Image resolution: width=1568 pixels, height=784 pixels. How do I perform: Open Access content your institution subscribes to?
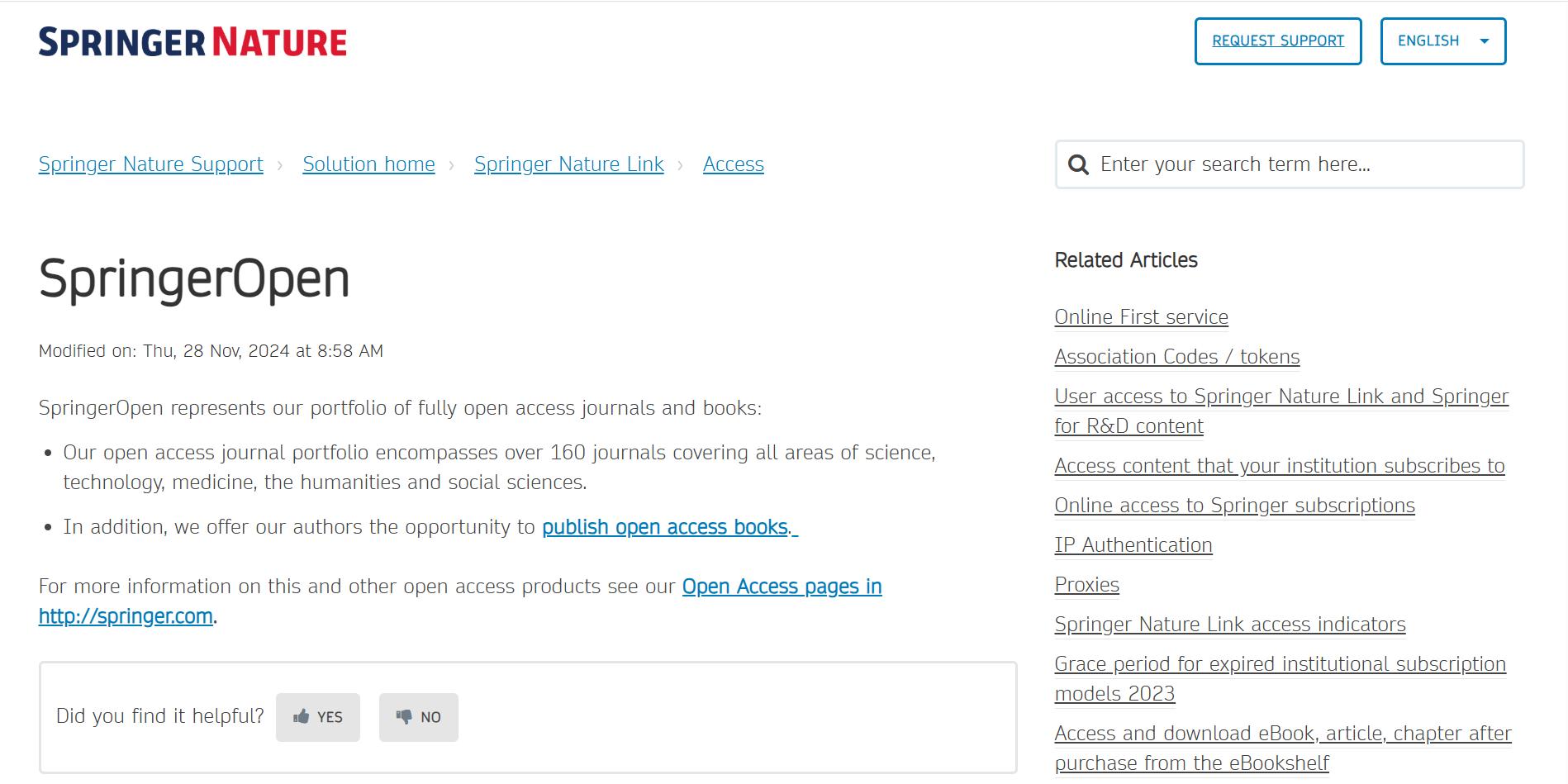(x=1279, y=466)
